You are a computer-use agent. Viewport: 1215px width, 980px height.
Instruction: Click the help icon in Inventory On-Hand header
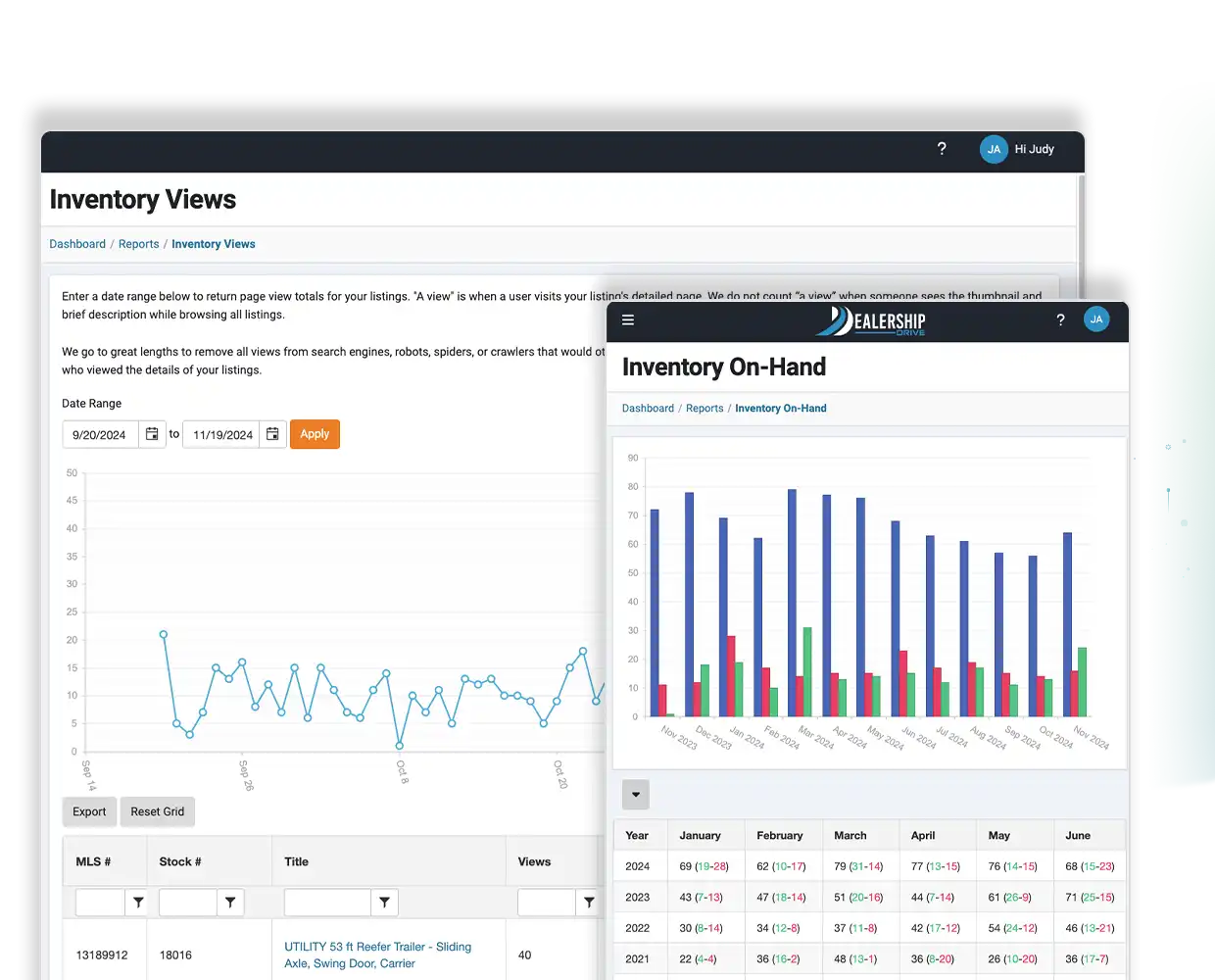point(1060,319)
